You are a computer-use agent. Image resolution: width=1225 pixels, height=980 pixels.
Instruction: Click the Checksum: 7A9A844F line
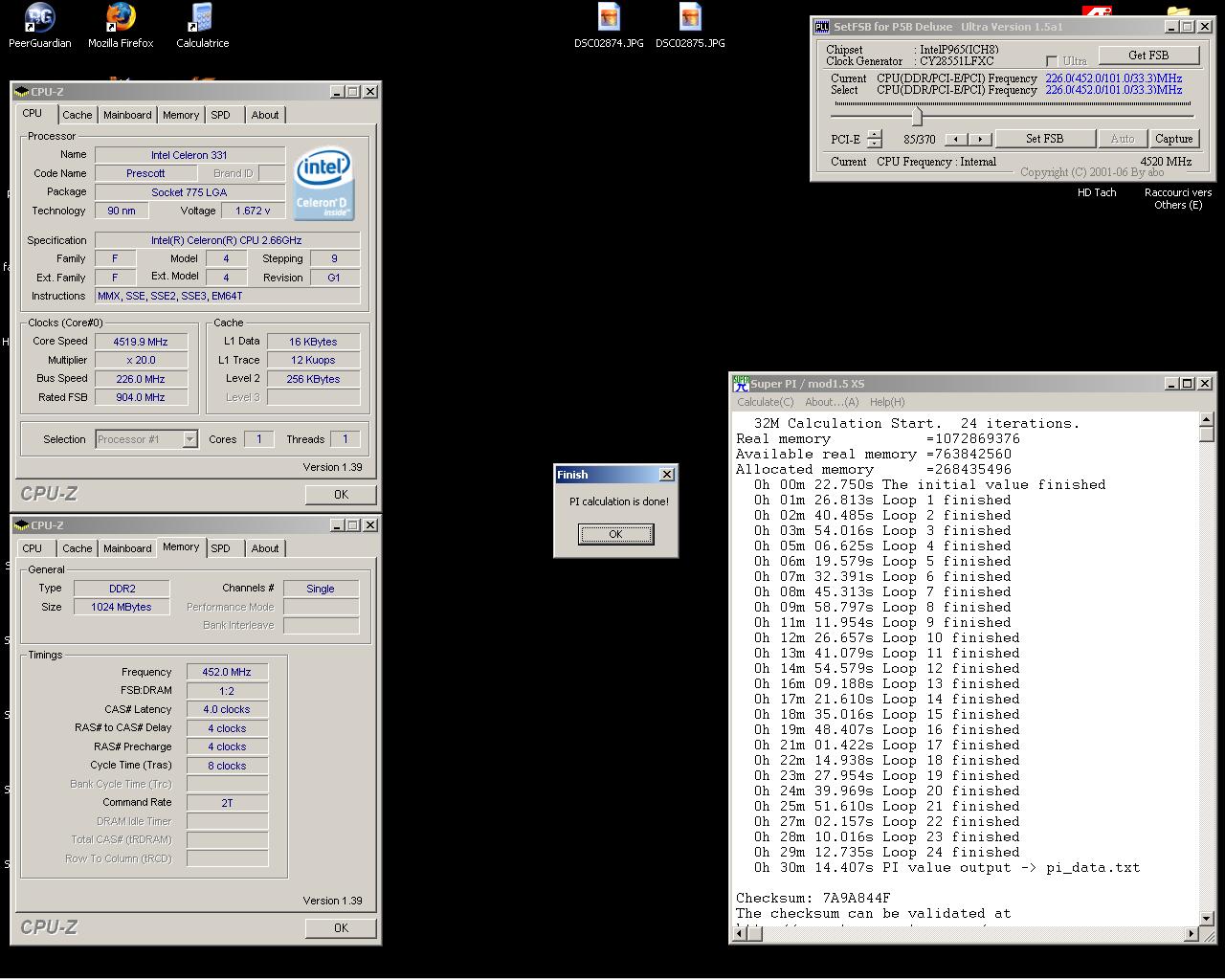pos(813,898)
